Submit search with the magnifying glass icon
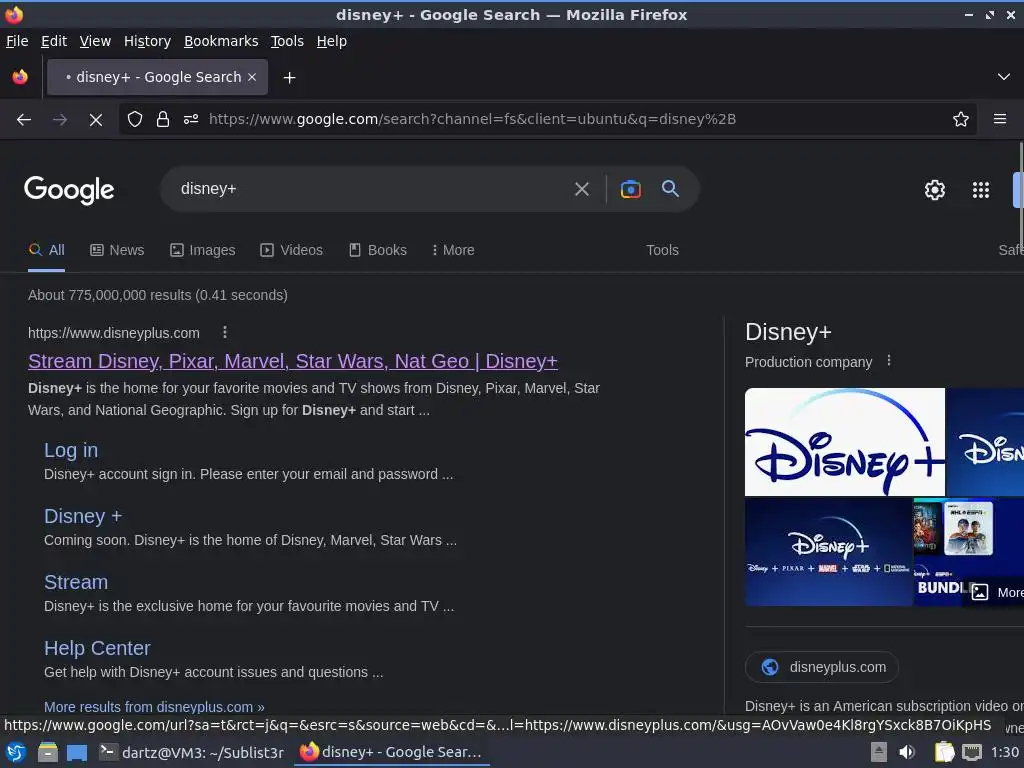The width and height of the screenshot is (1024, 768). (x=670, y=189)
